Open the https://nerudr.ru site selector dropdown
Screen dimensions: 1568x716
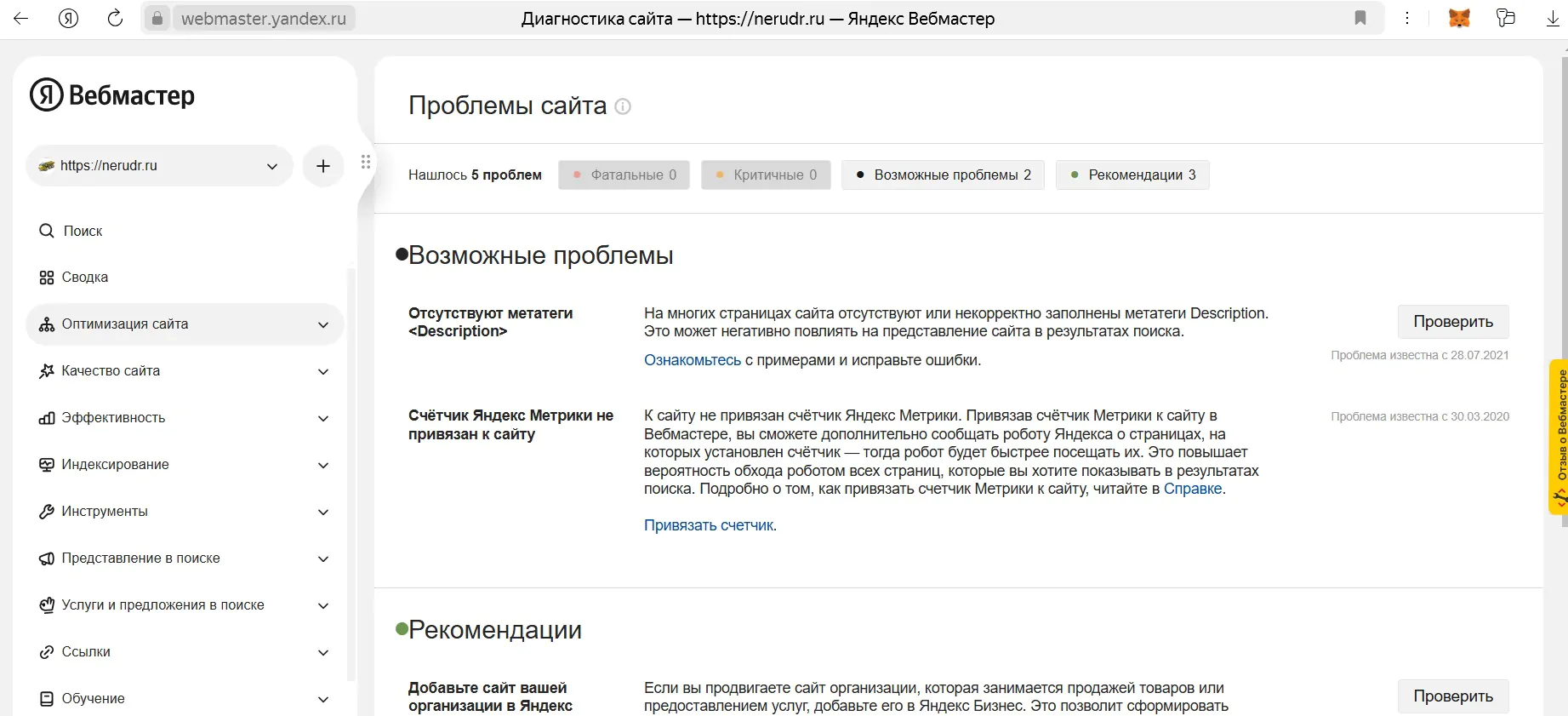click(x=160, y=166)
